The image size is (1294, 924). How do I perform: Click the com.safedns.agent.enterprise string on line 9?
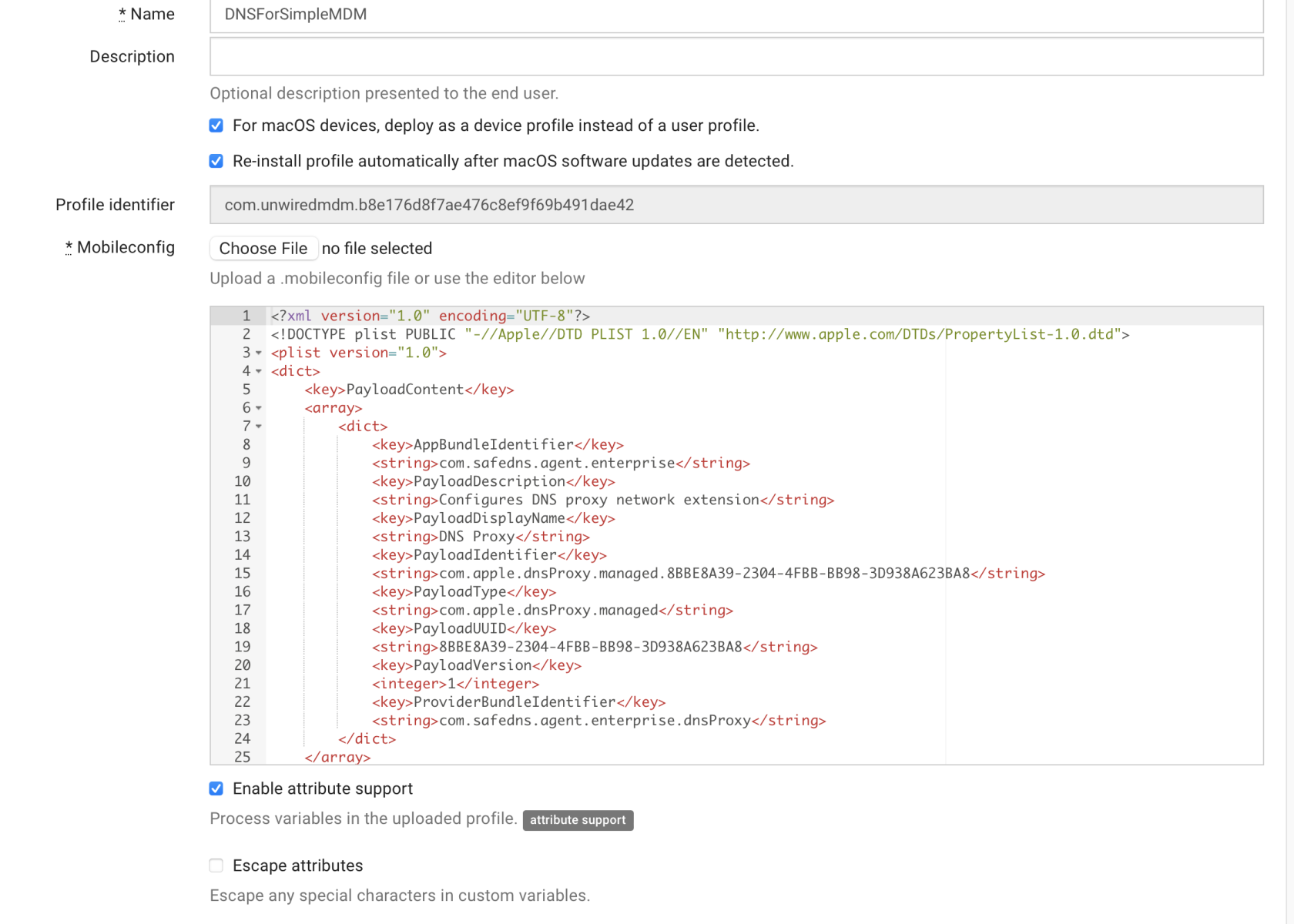tap(561, 463)
